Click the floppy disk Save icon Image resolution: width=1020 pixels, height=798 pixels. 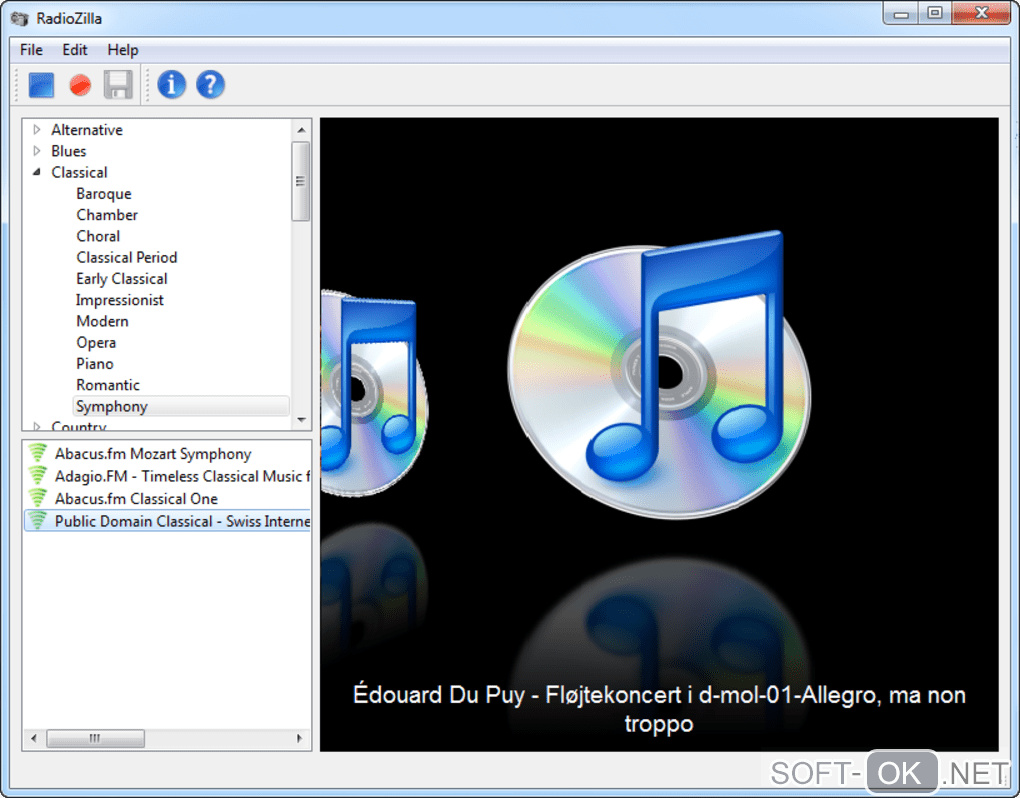point(118,85)
